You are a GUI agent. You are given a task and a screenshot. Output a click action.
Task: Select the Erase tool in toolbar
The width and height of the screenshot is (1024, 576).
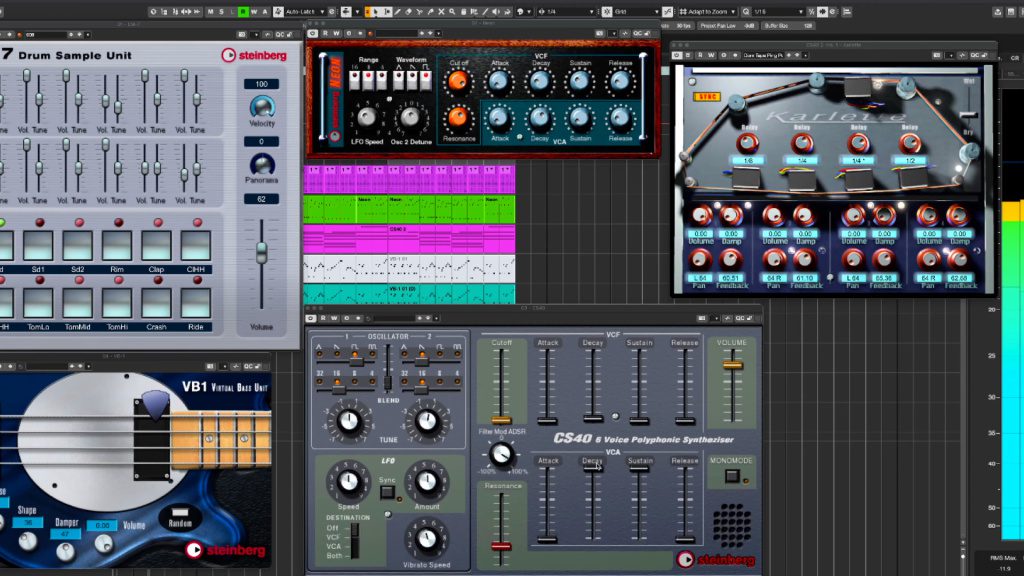(x=409, y=12)
